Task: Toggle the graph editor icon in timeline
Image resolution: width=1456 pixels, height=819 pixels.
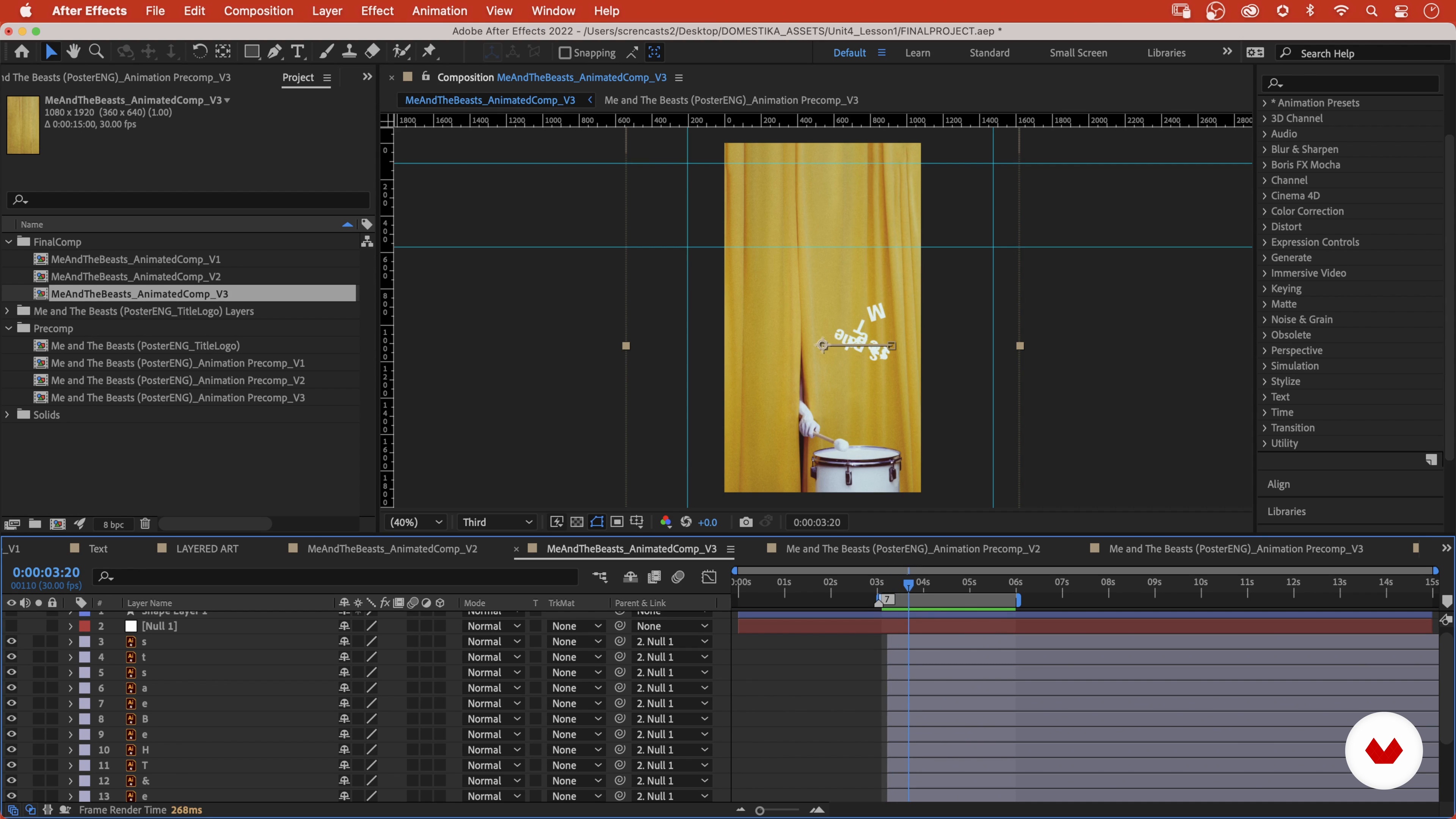Action: (709, 577)
